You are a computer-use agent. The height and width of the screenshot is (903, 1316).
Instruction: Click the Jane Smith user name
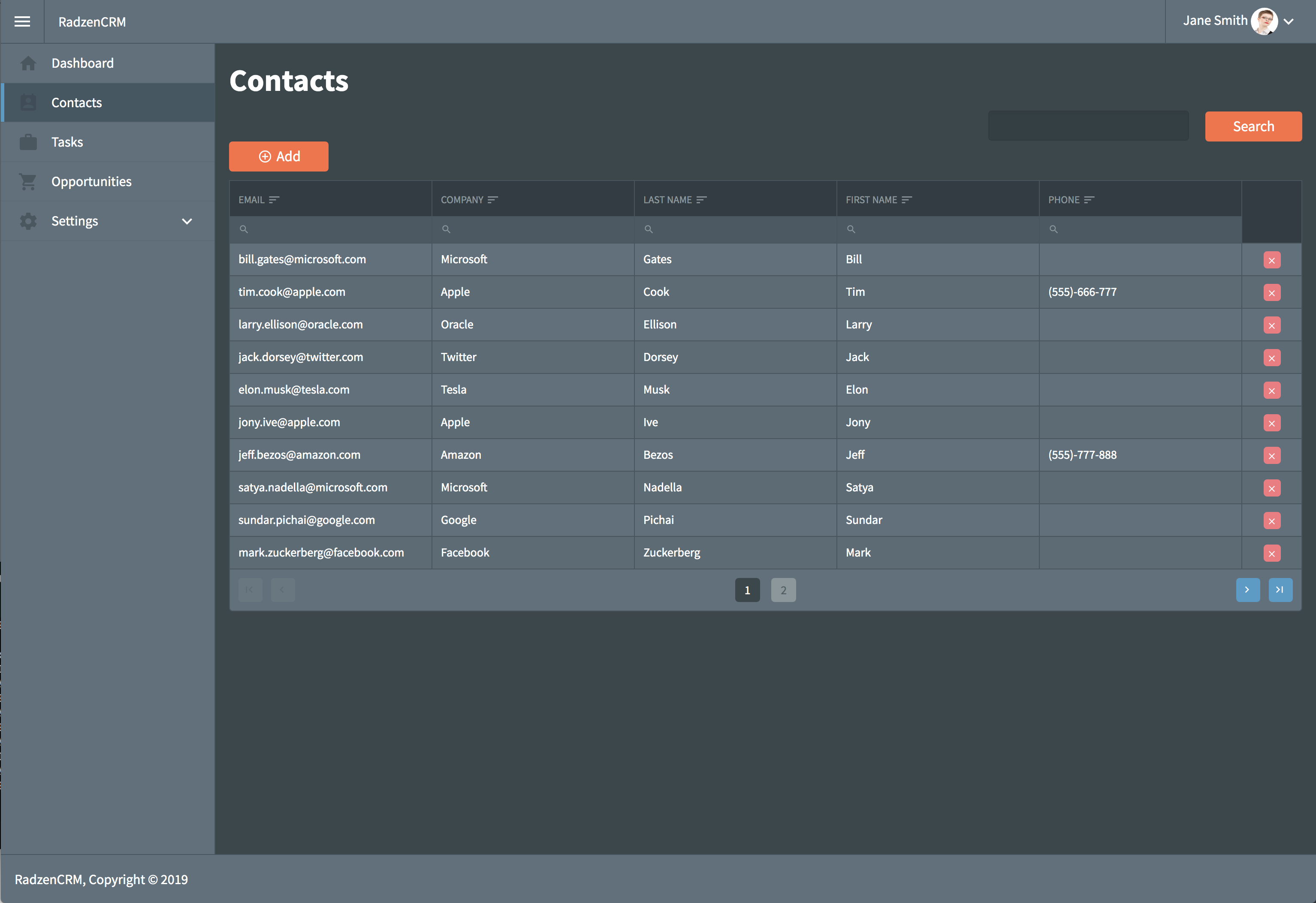tap(1215, 21)
